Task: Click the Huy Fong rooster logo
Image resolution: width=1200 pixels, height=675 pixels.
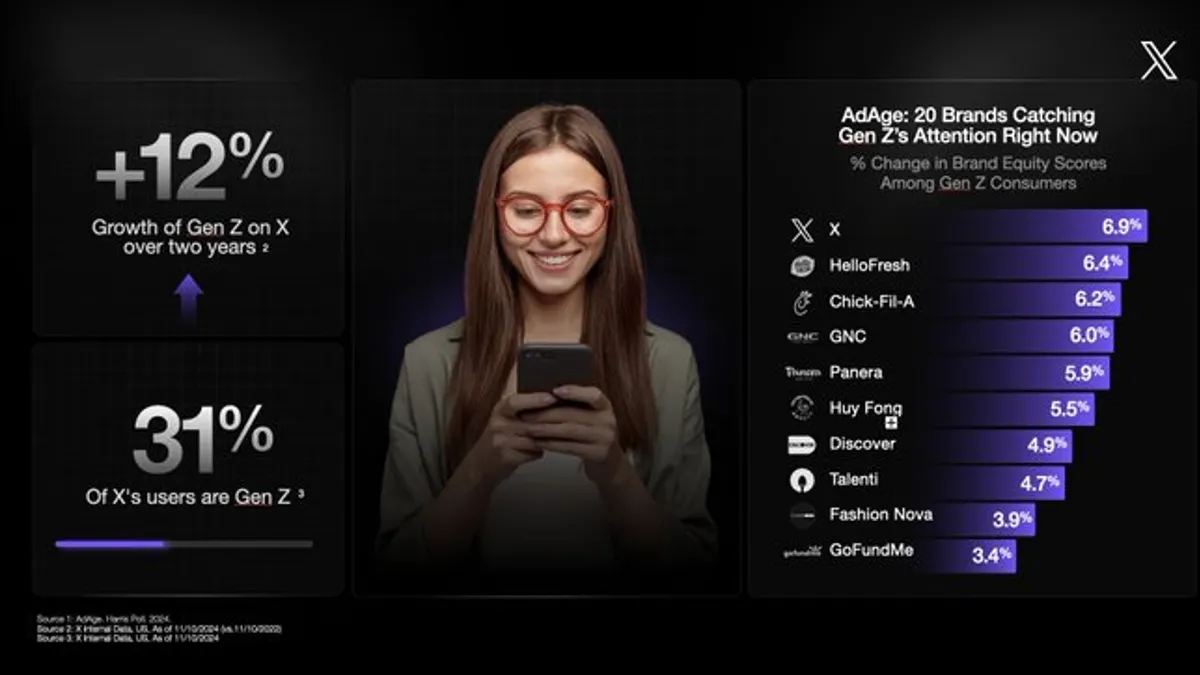Action: 802,408
